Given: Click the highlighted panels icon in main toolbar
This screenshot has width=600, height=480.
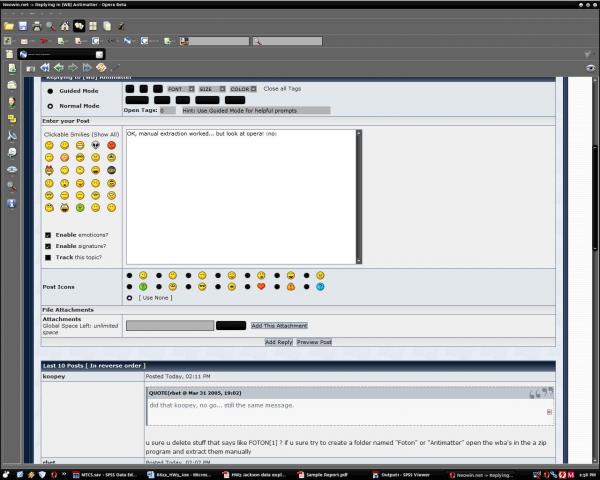Looking at the screenshot, I should [x=79, y=26].
